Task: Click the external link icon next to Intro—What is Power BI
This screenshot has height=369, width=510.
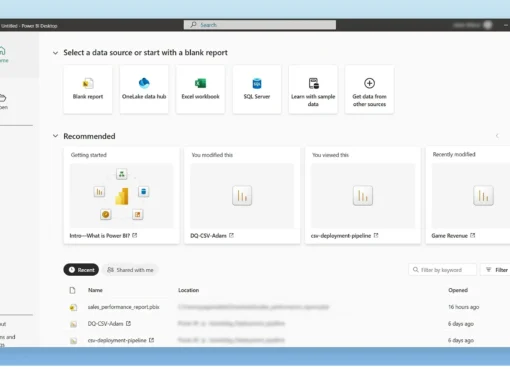Action: [x=135, y=235]
